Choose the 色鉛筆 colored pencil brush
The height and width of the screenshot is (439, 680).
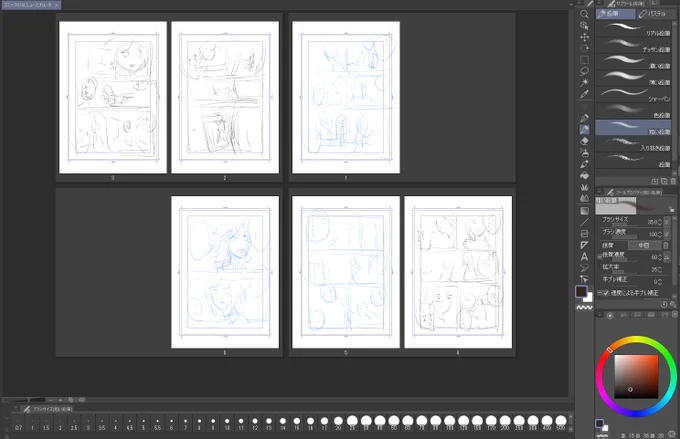[633, 111]
